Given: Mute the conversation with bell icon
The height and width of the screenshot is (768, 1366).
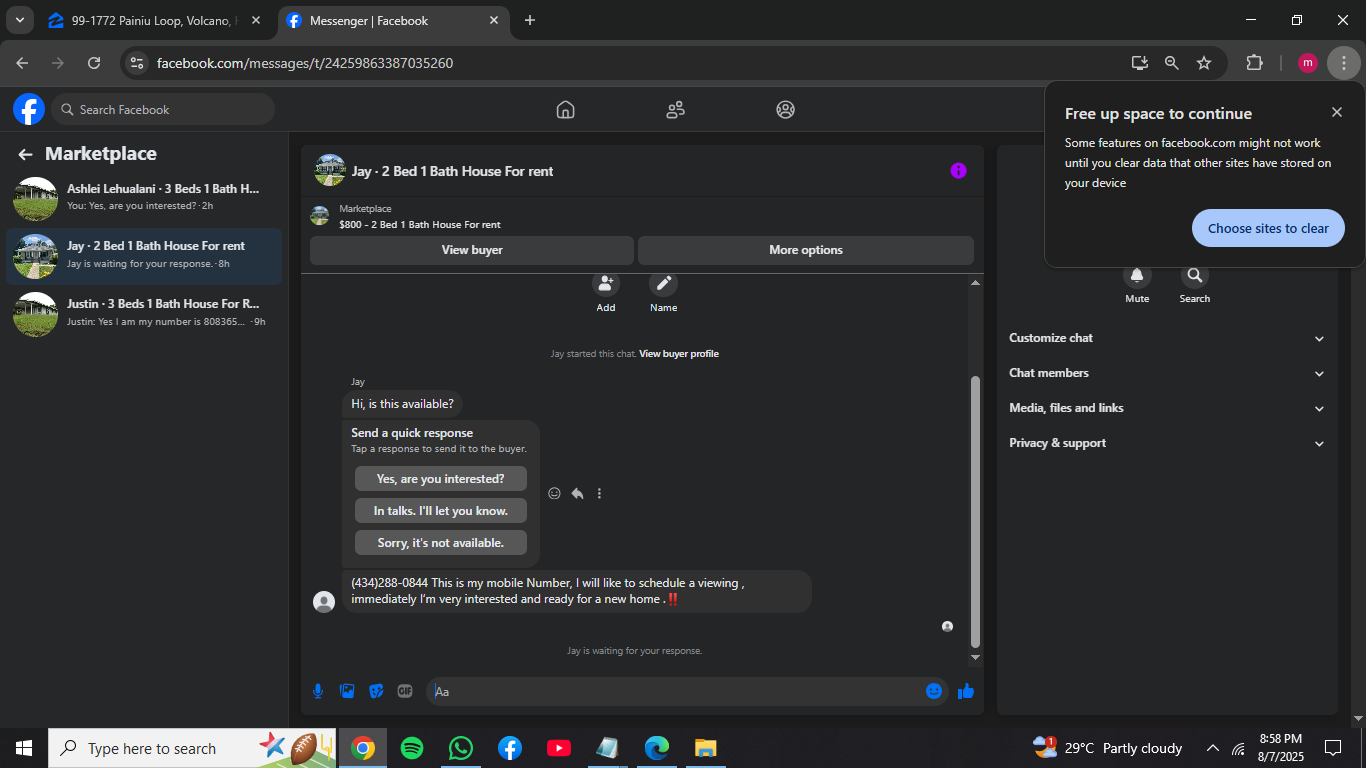Looking at the screenshot, I should point(1137,275).
